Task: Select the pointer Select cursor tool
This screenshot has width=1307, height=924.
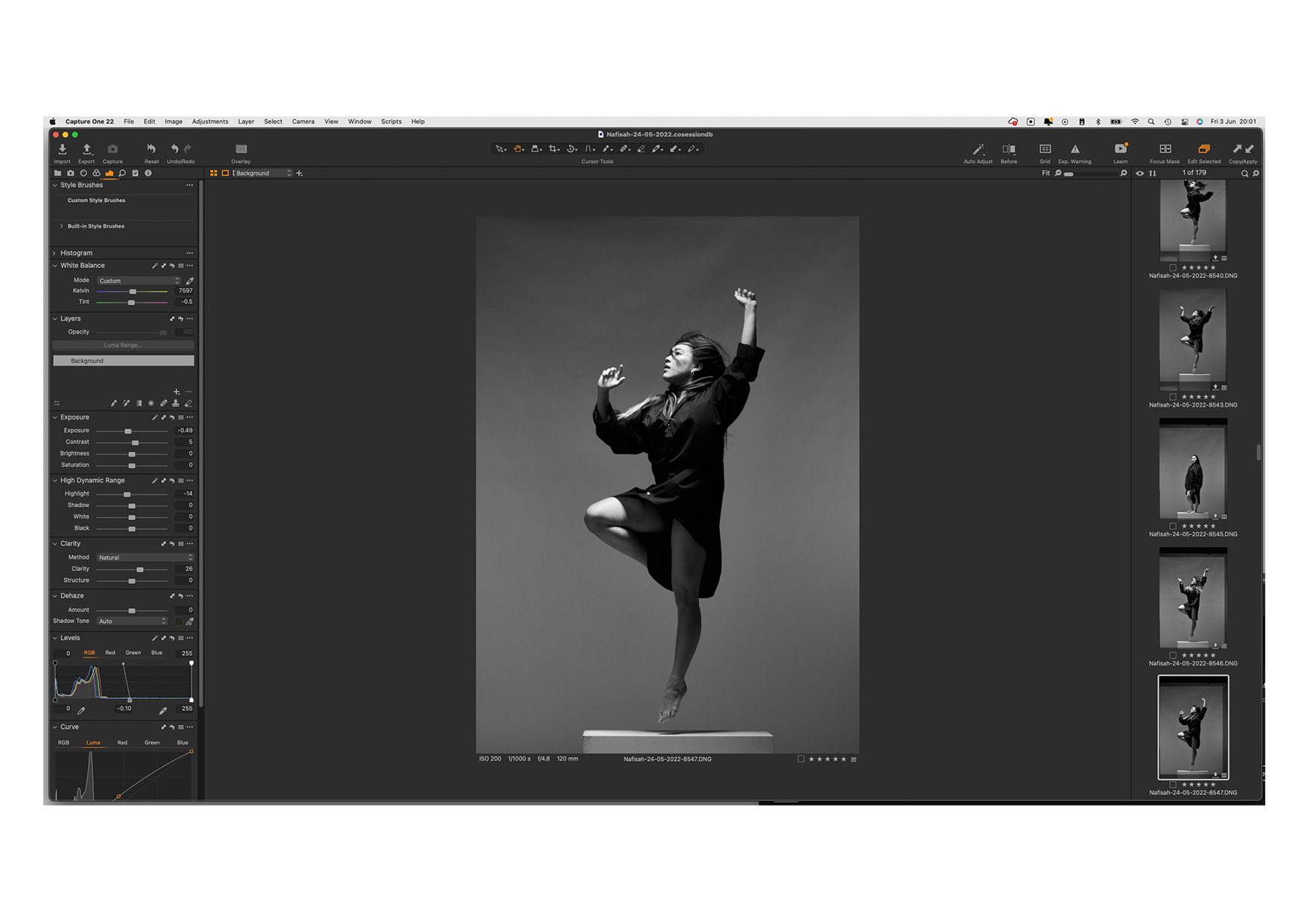Action: point(500,149)
